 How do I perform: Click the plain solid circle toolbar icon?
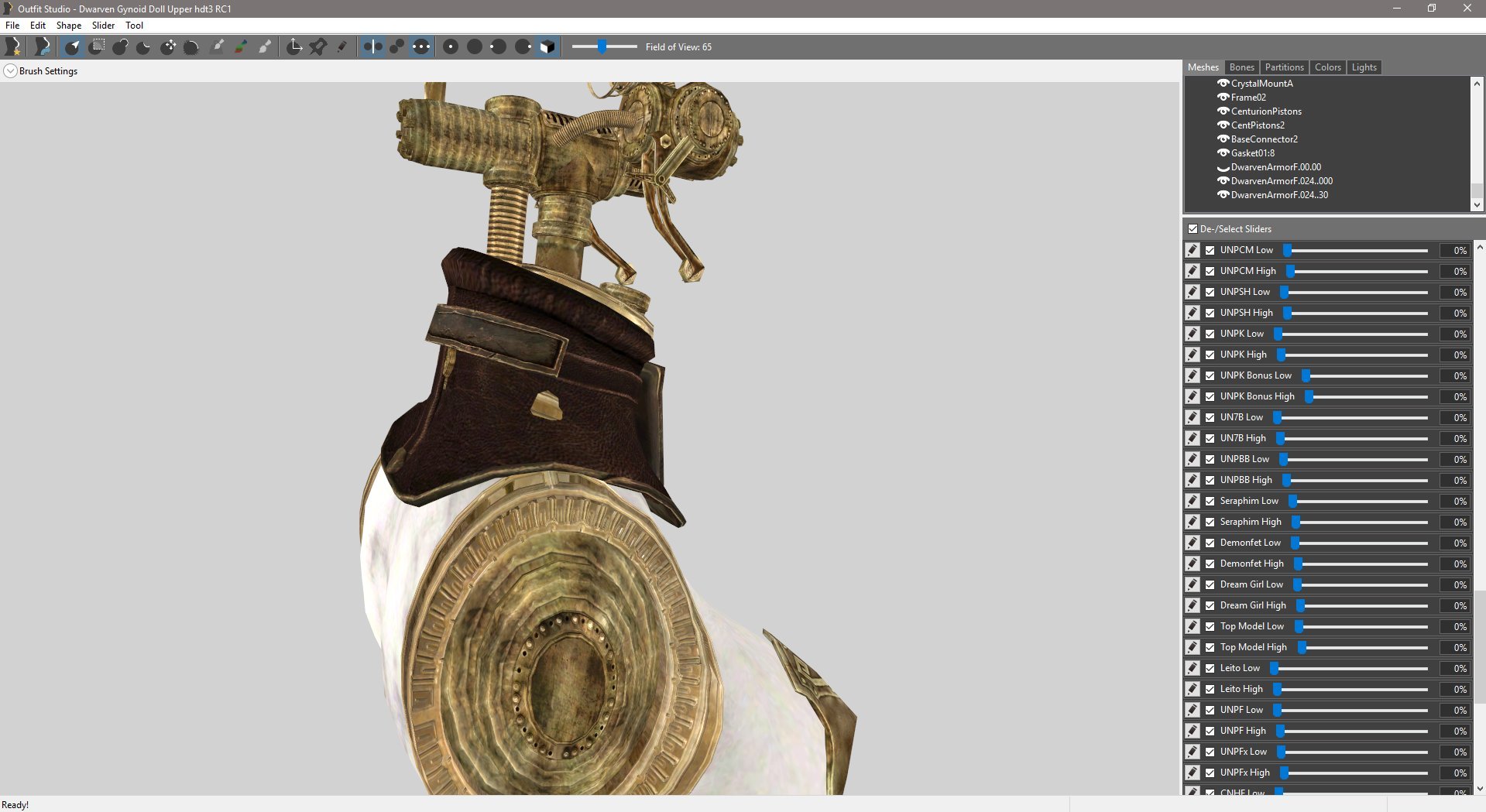click(x=475, y=46)
